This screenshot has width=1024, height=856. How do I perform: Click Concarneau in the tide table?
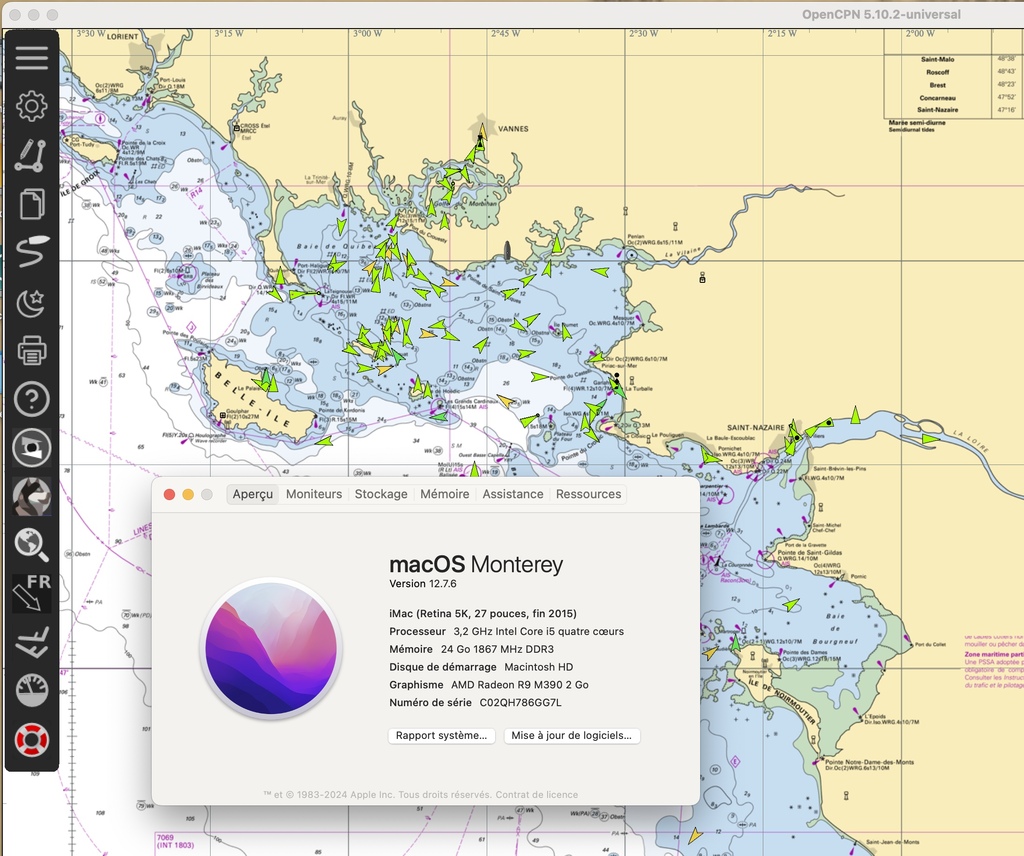click(x=938, y=97)
